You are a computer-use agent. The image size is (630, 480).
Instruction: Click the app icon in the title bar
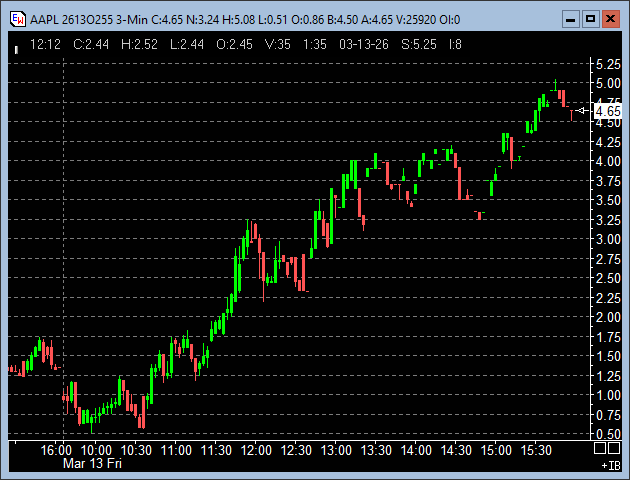point(15,18)
